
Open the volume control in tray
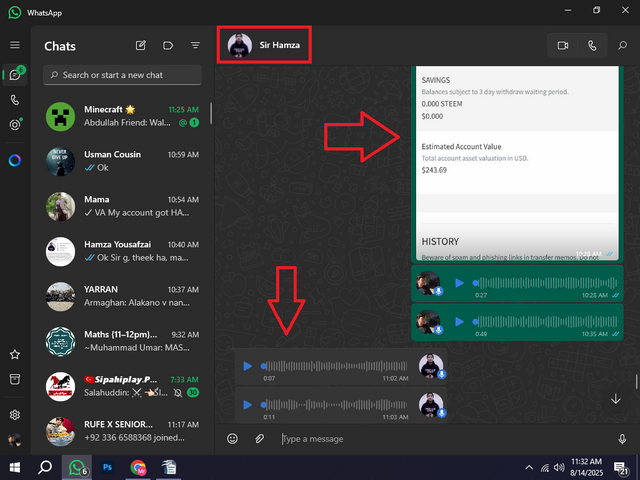(x=559, y=468)
